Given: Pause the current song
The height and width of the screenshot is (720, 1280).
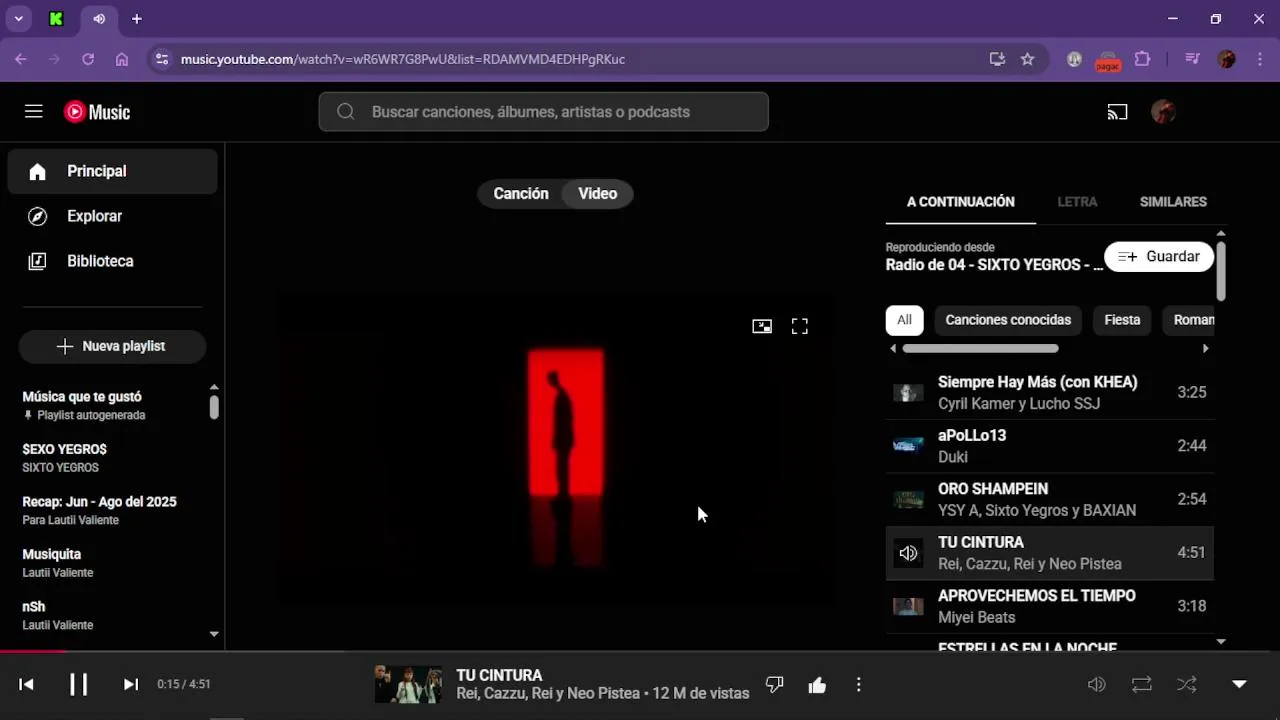Looking at the screenshot, I should 78,684.
